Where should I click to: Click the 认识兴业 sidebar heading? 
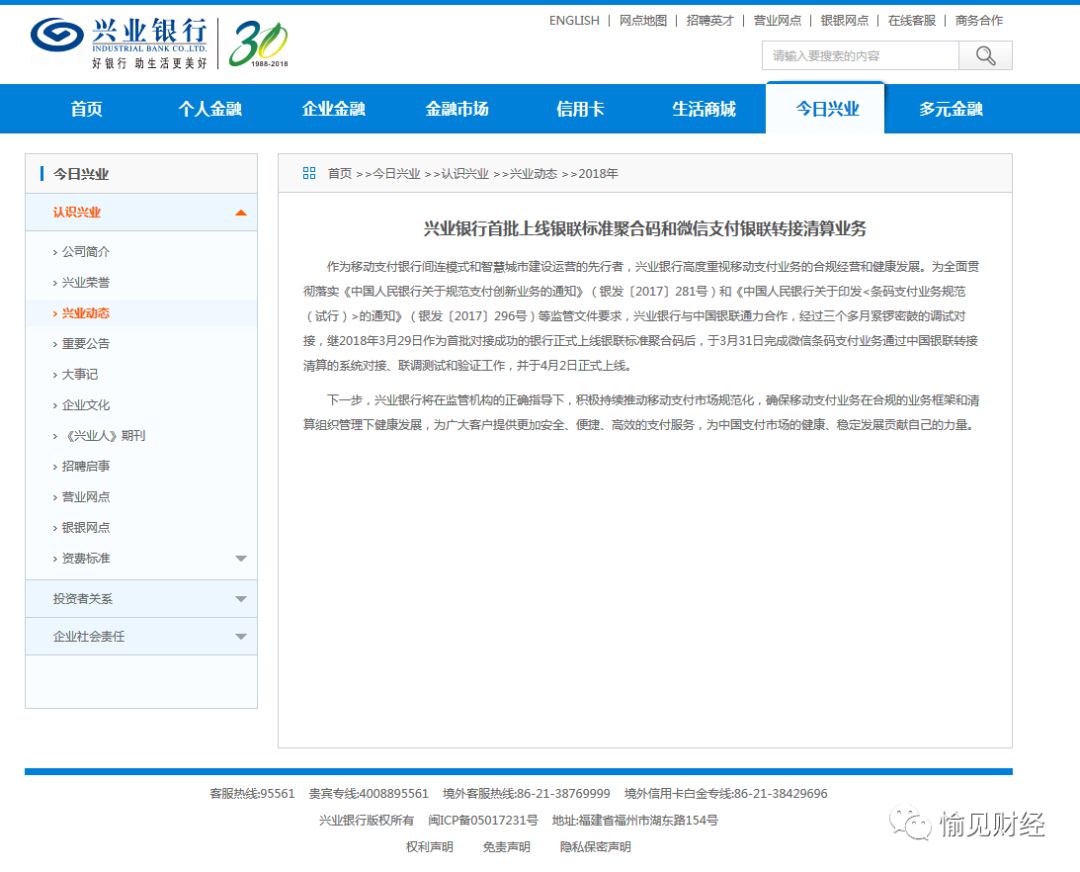pyautogui.click(x=76, y=212)
